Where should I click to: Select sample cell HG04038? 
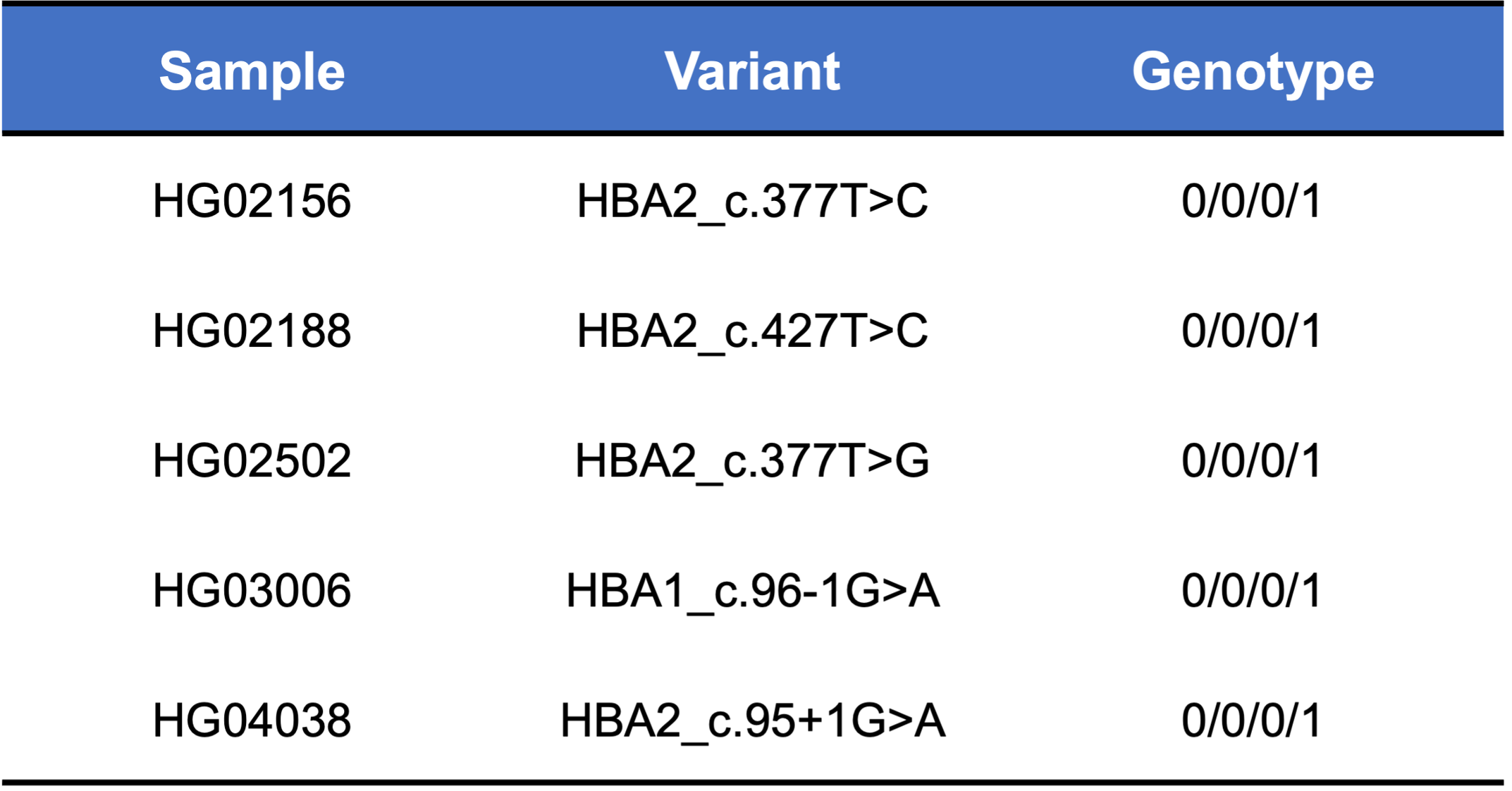[x=252, y=720]
